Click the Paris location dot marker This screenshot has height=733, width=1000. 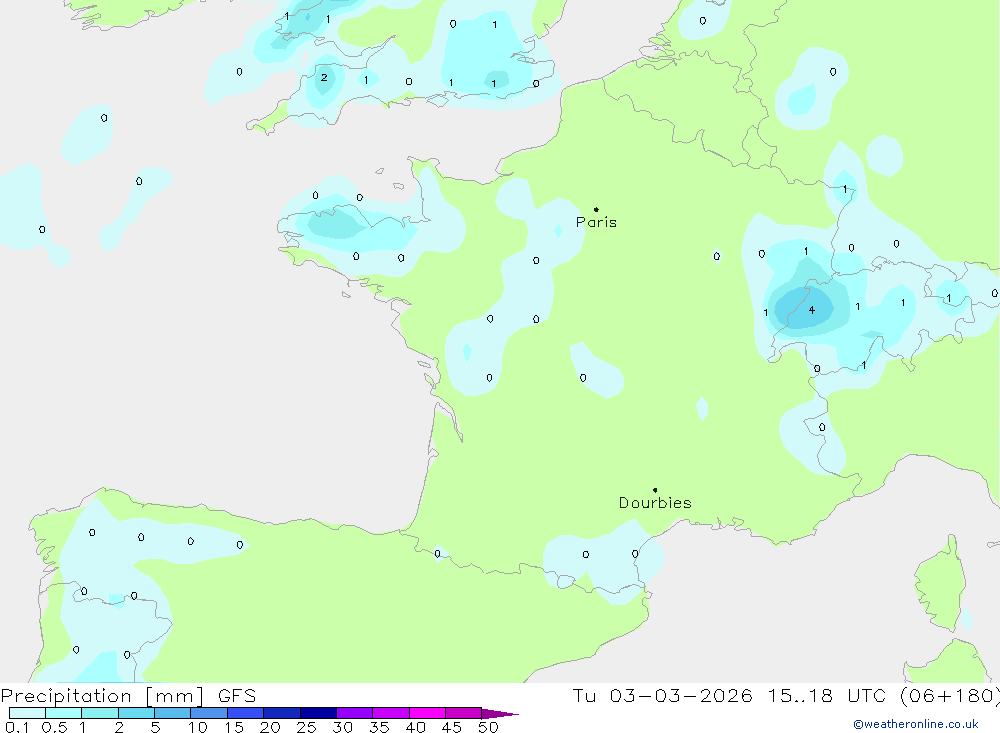[596, 209]
